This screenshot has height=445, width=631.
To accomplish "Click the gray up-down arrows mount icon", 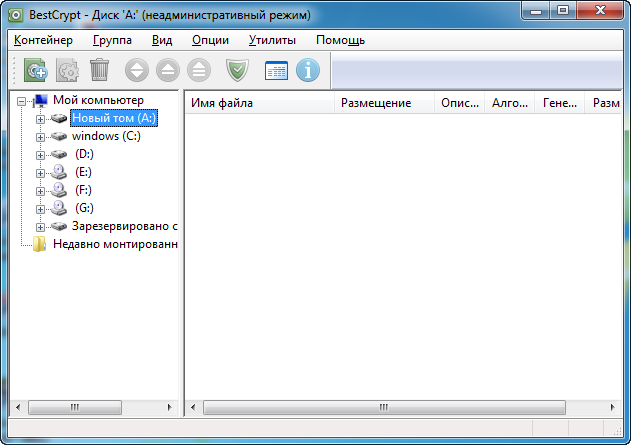I will pos(137,70).
